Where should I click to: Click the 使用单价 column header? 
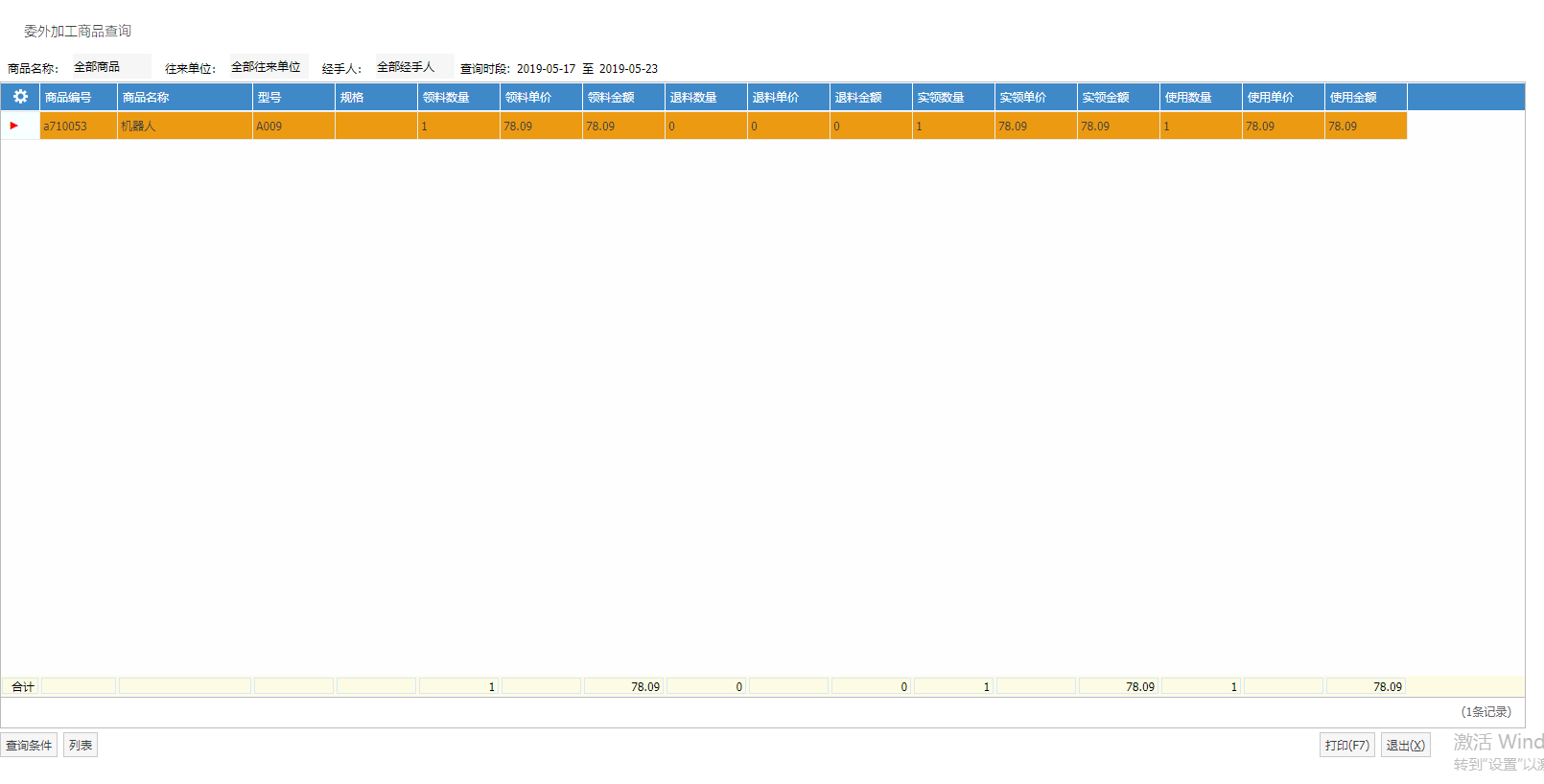[1283, 97]
